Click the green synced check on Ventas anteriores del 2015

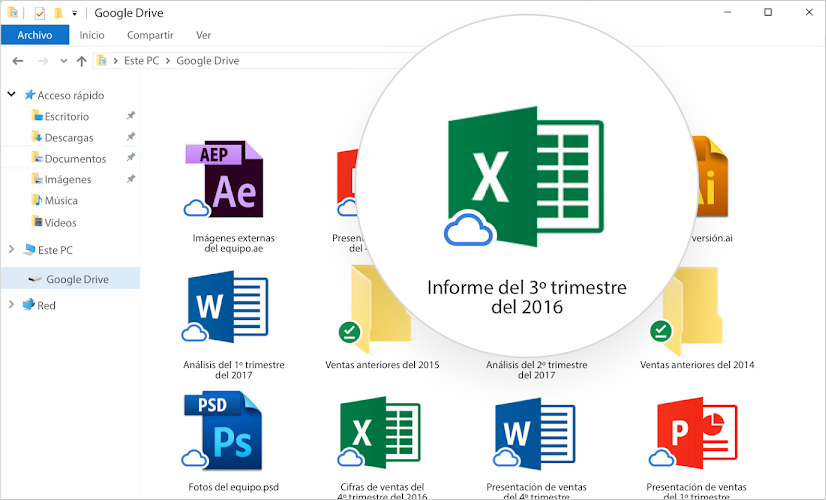coord(350,332)
